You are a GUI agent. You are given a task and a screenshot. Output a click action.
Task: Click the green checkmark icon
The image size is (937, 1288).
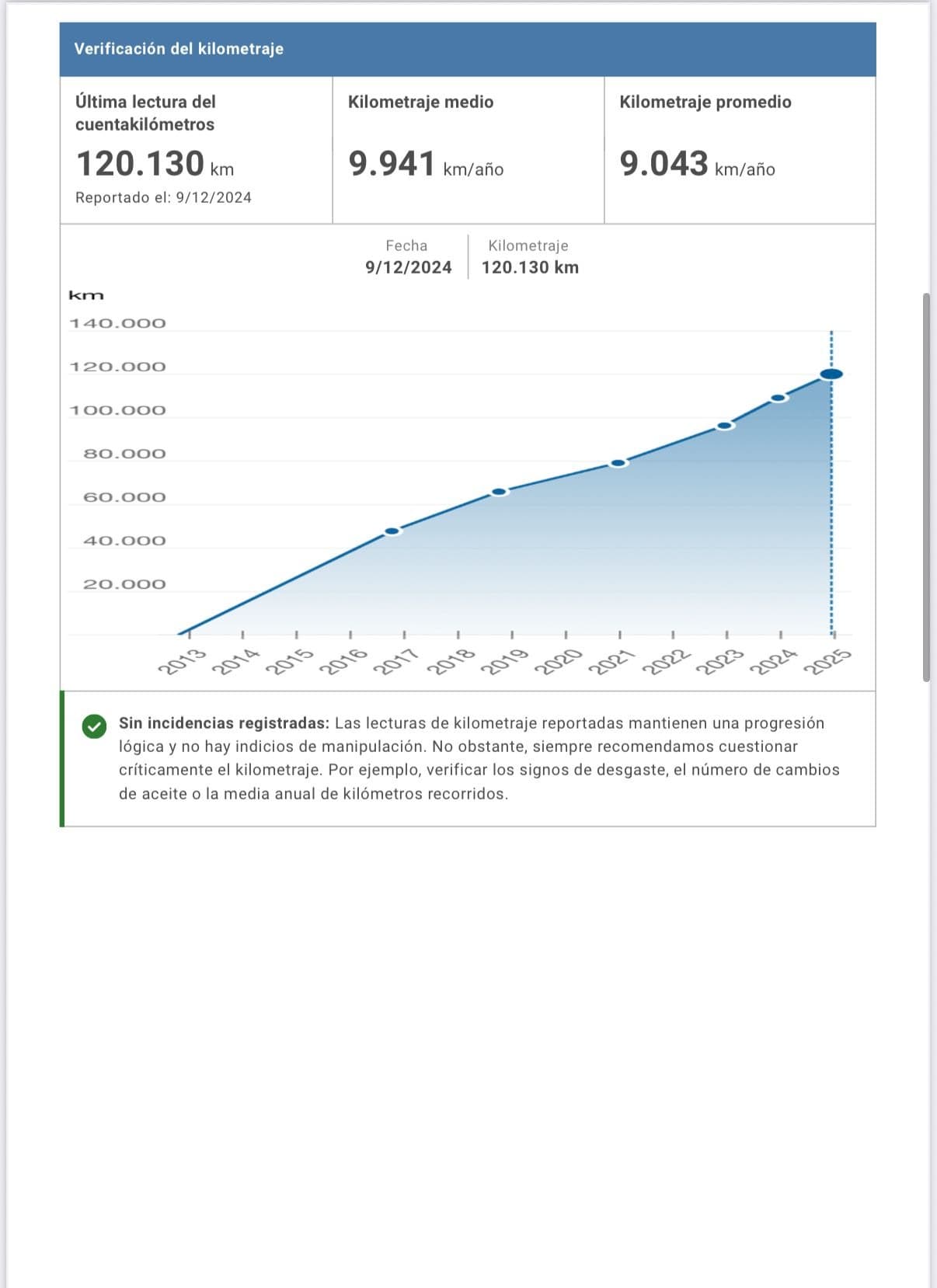tap(94, 727)
